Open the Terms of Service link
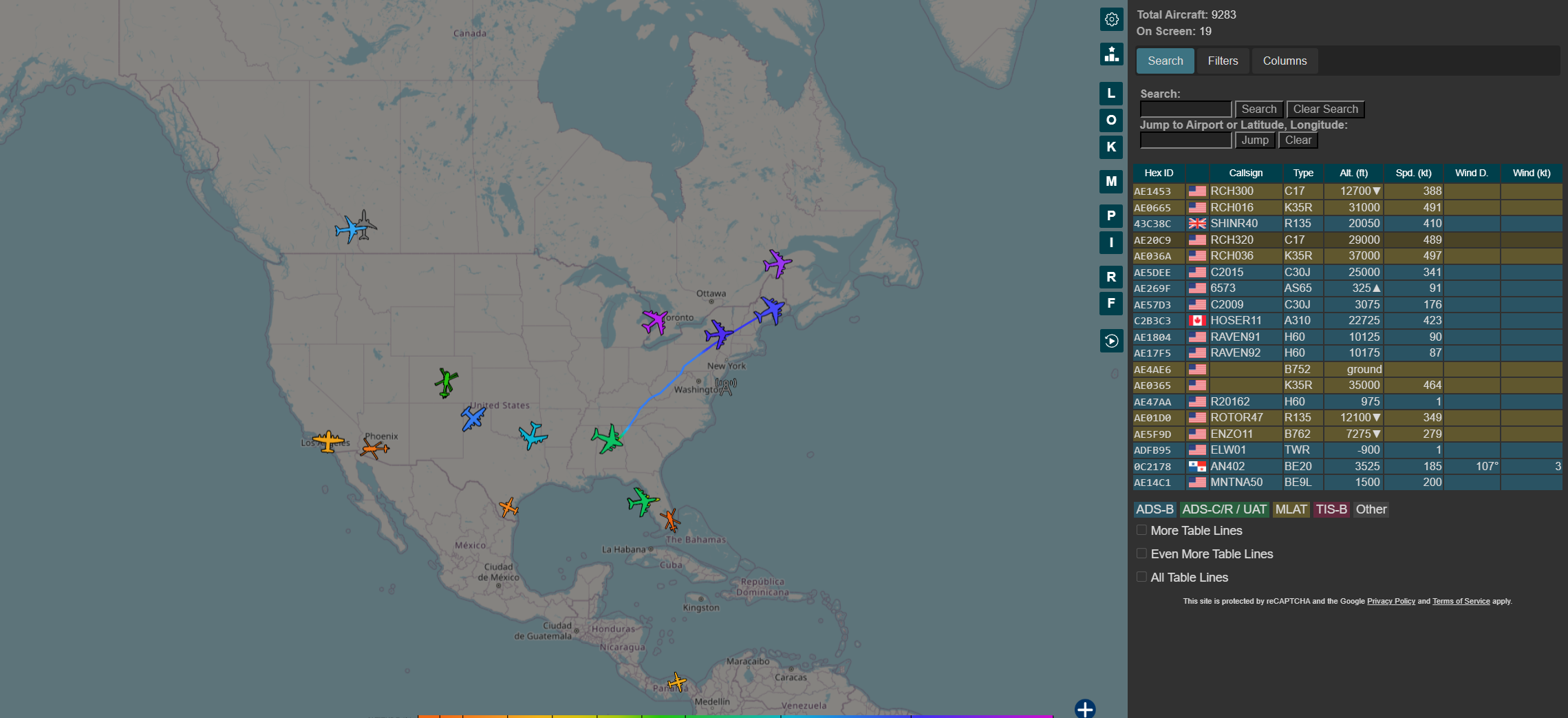 [1461, 601]
